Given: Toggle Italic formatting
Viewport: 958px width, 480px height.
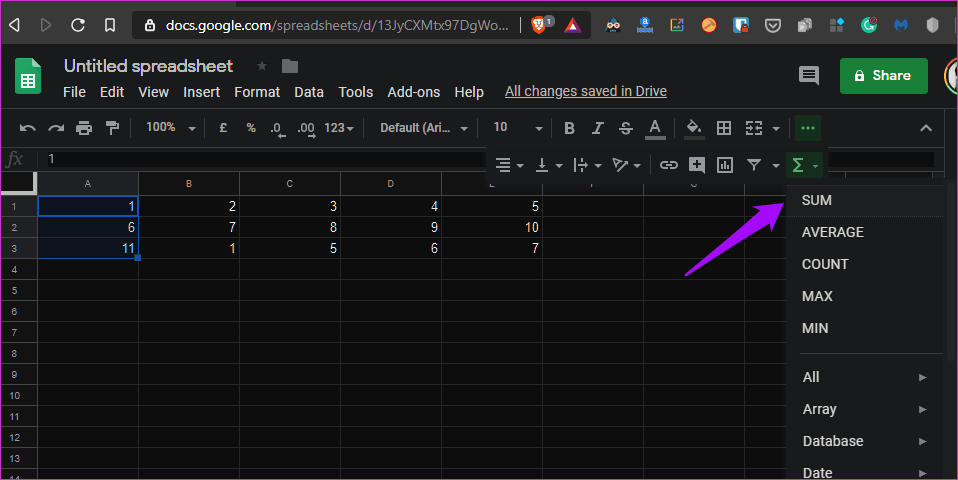Looking at the screenshot, I should [x=598, y=128].
